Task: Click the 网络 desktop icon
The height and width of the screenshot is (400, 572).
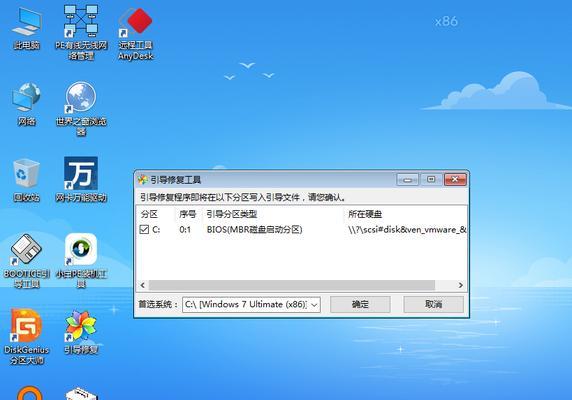Action: click(26, 105)
